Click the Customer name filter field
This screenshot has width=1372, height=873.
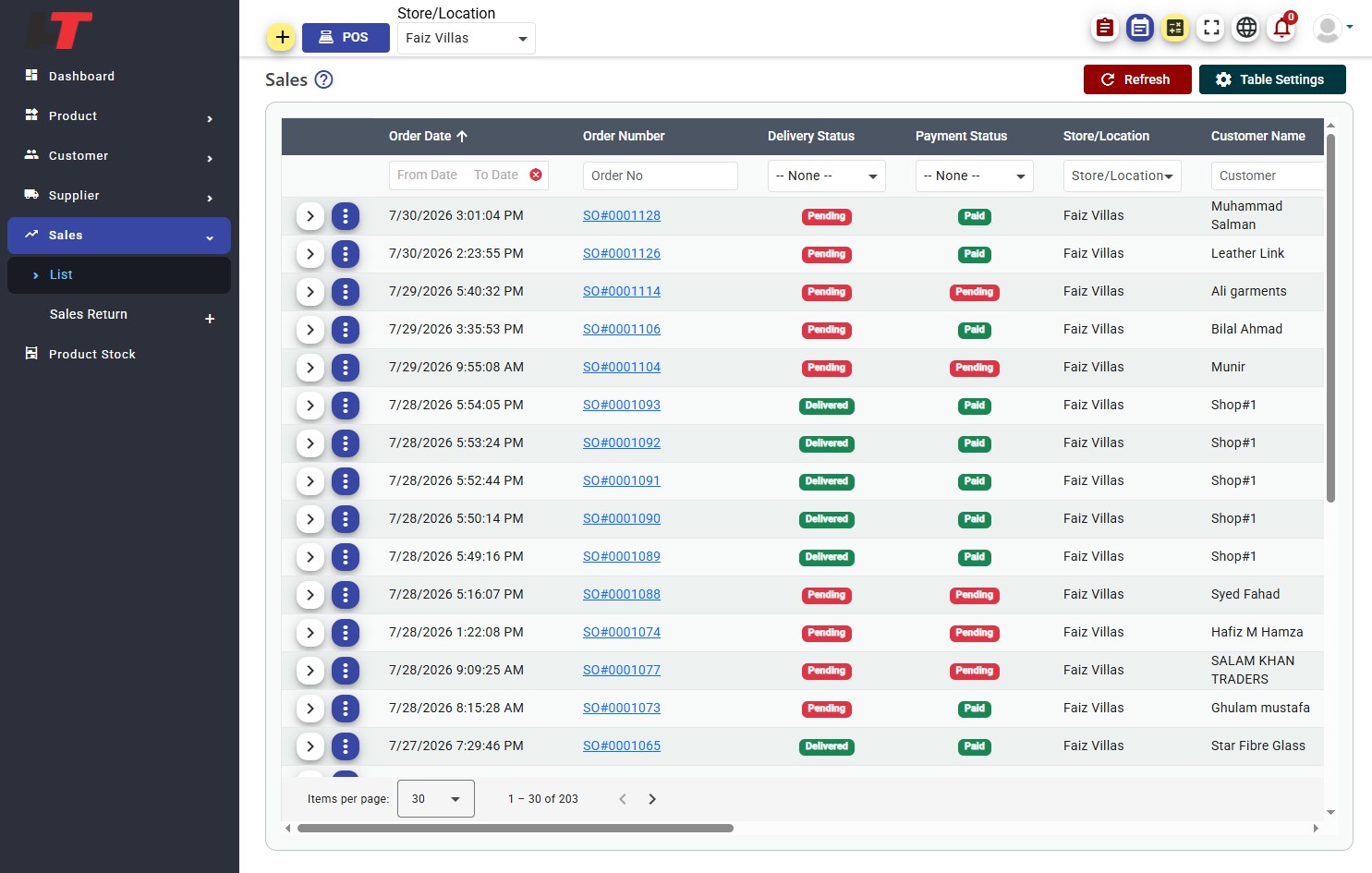tap(1268, 176)
